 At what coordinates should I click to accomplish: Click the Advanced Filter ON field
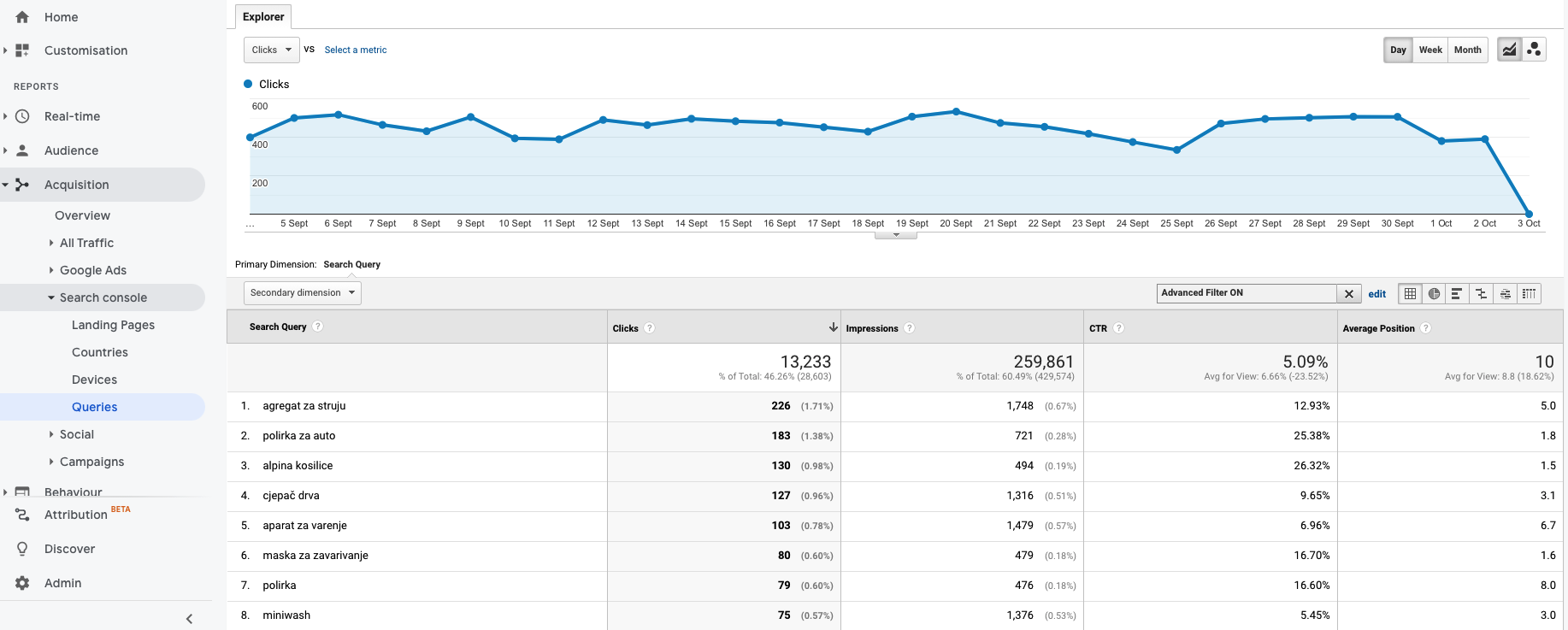coord(1247,293)
